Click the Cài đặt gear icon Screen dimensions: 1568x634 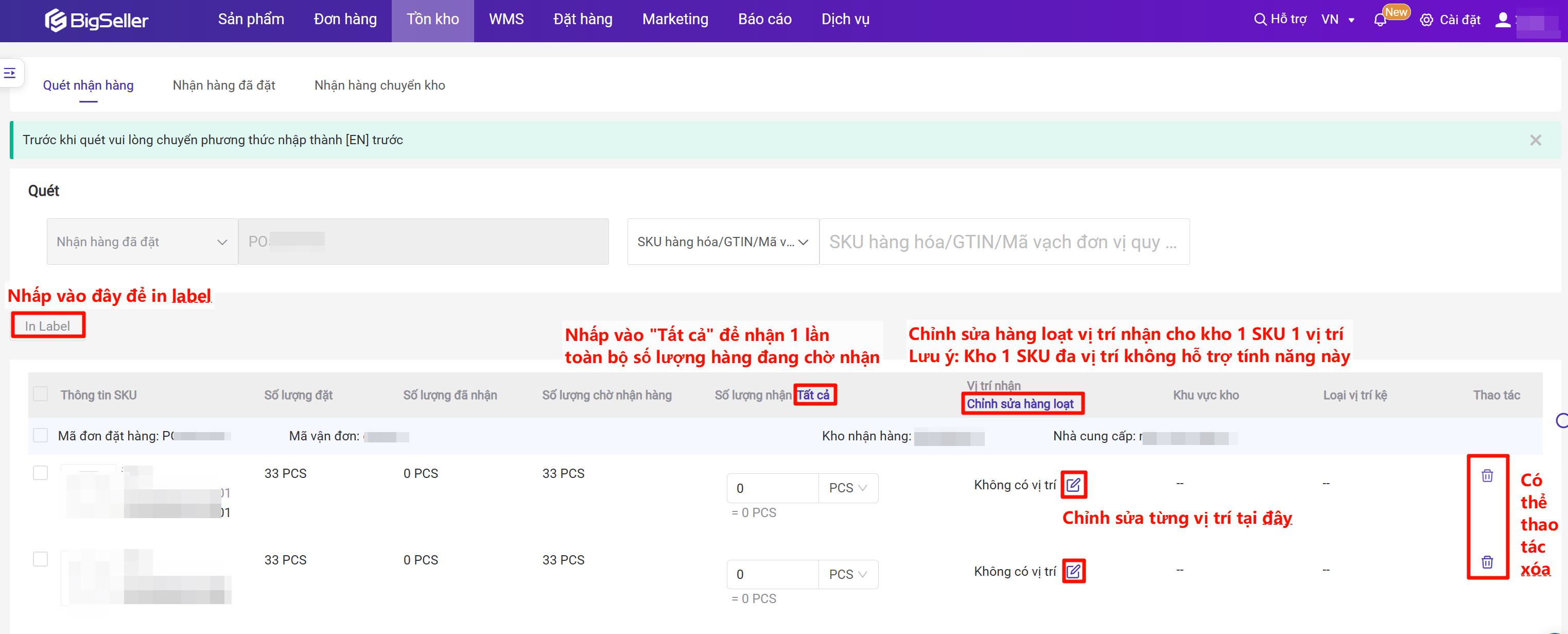tap(1426, 20)
